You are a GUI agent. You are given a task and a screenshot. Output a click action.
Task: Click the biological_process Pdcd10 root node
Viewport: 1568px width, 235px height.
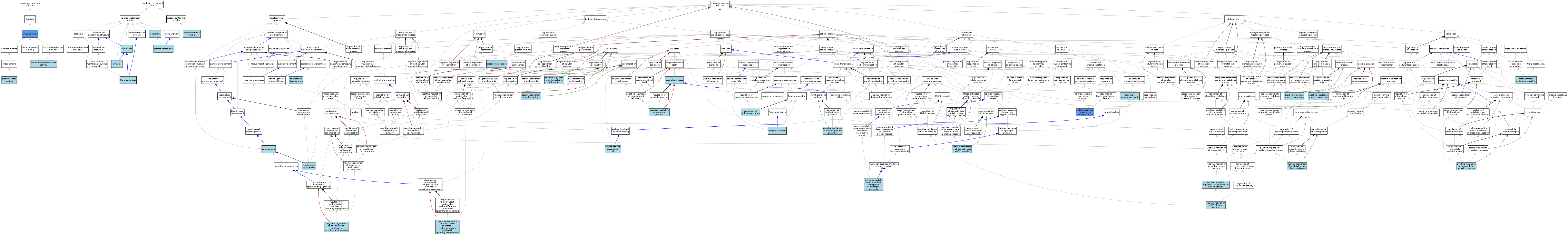720,4
